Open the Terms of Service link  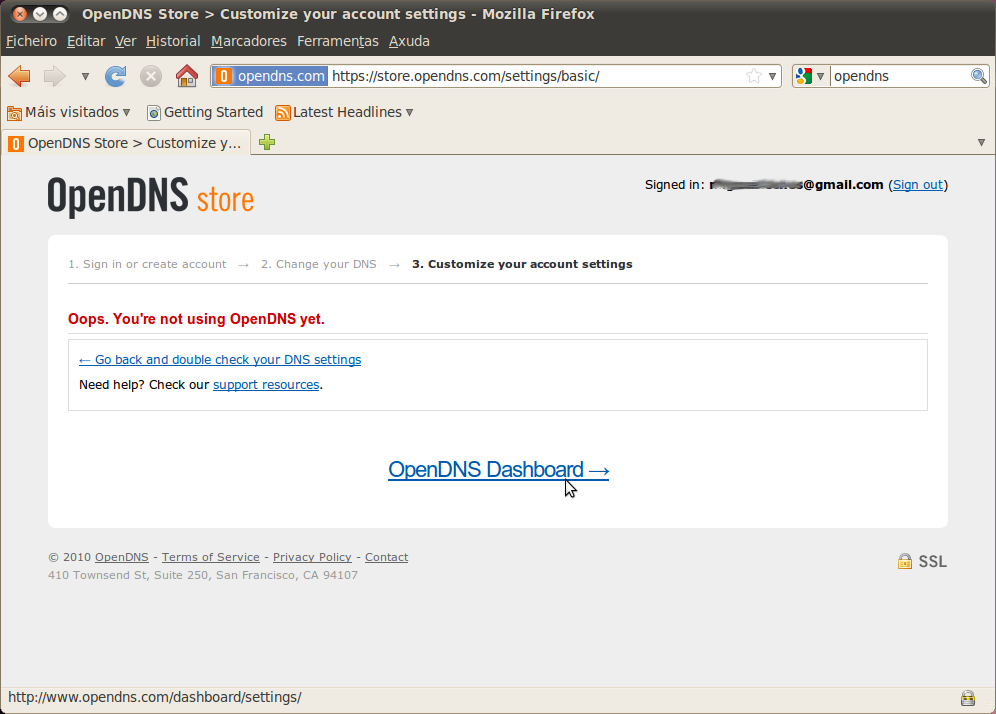(211, 557)
